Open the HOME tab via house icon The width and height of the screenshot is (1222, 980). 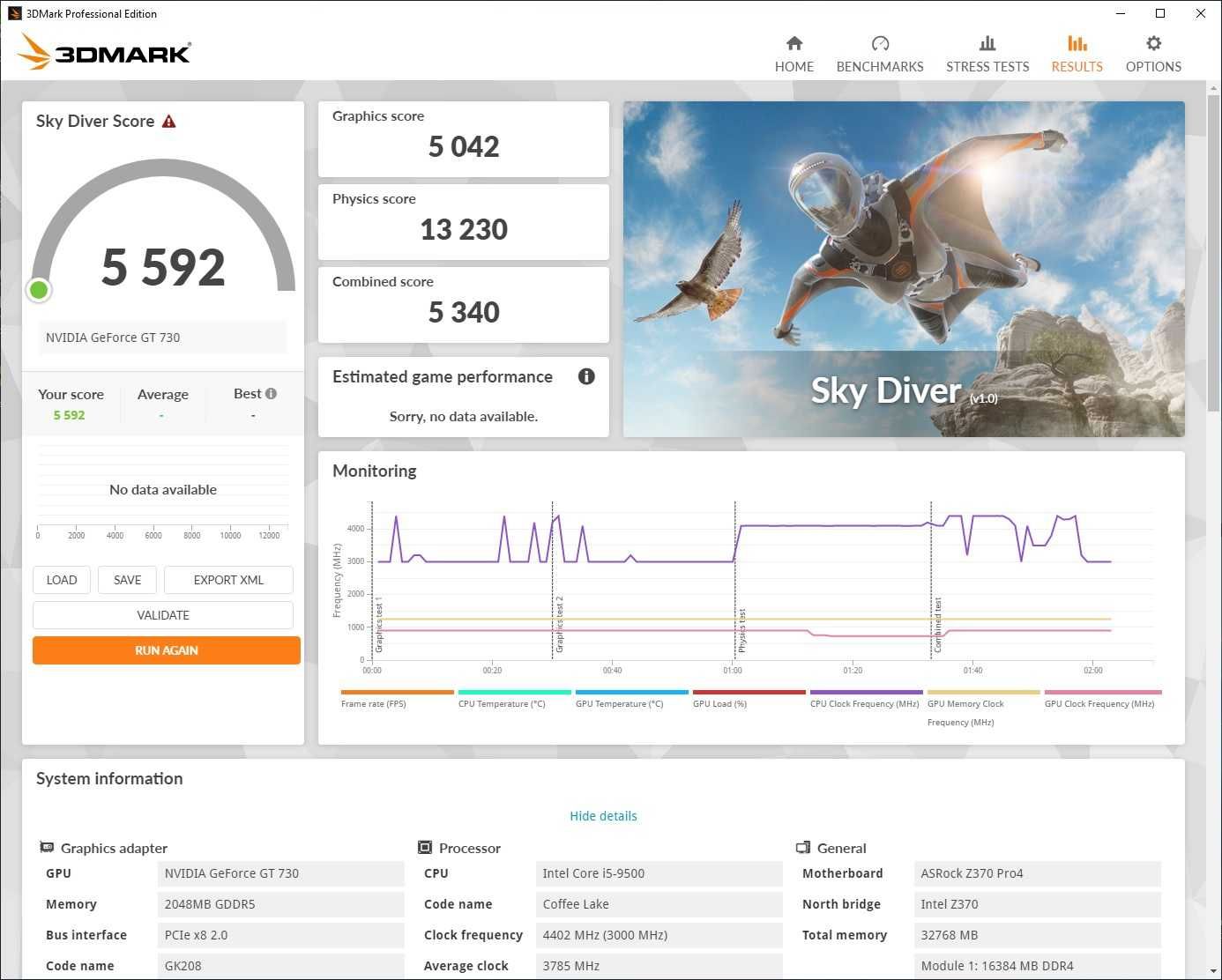point(794,43)
